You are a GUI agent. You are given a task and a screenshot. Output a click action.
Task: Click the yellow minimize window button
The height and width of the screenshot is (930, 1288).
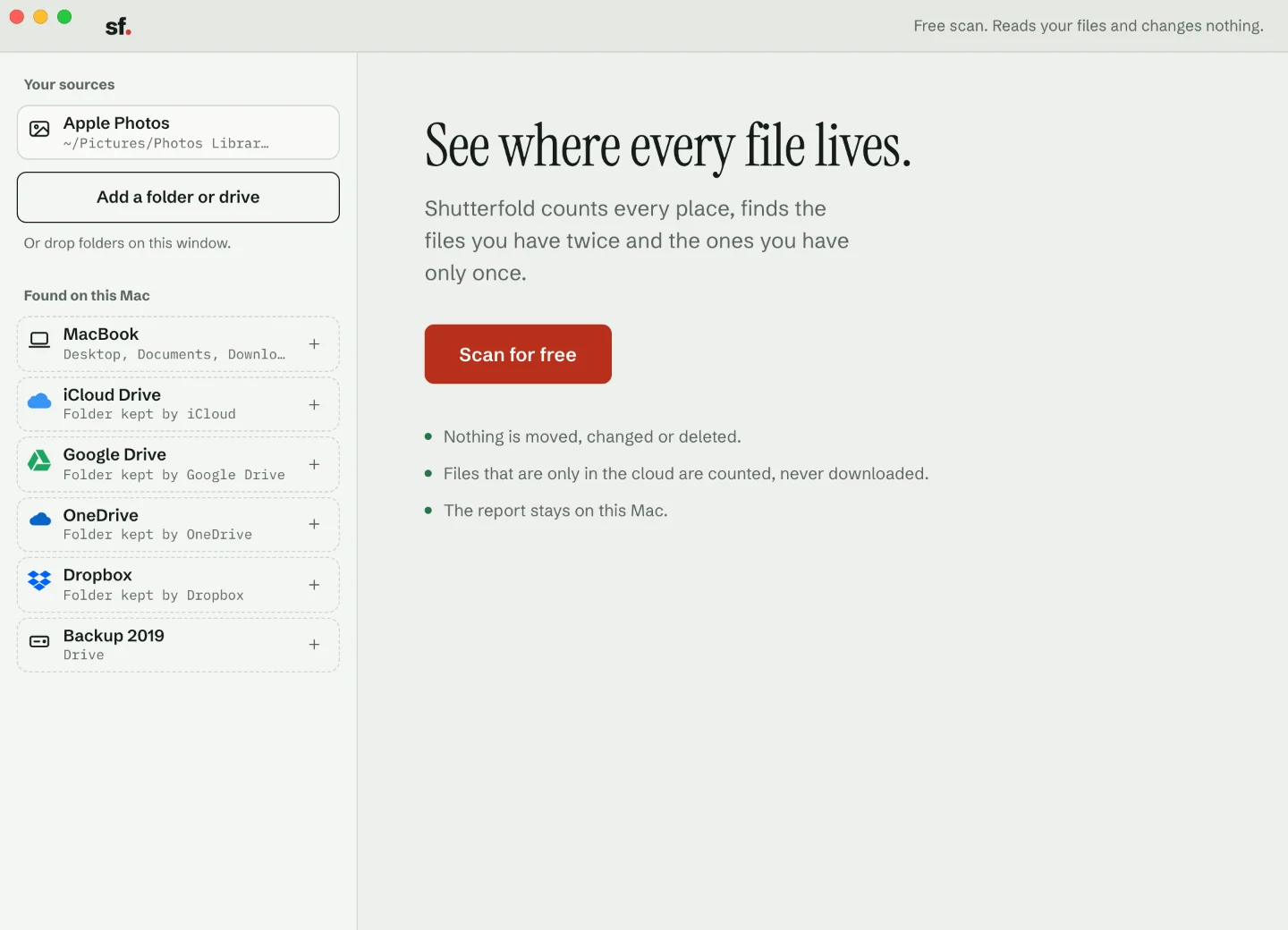coord(40,17)
